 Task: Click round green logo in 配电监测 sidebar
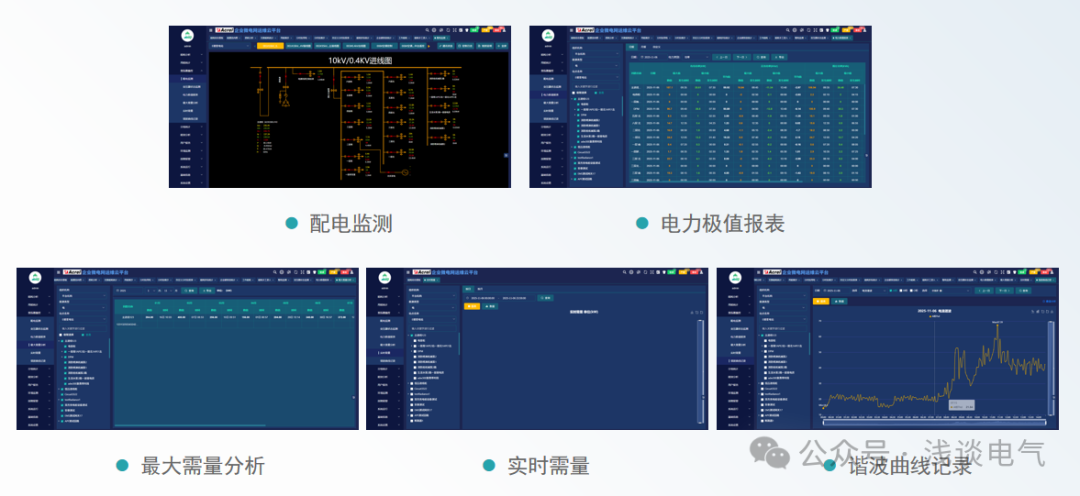point(187,36)
